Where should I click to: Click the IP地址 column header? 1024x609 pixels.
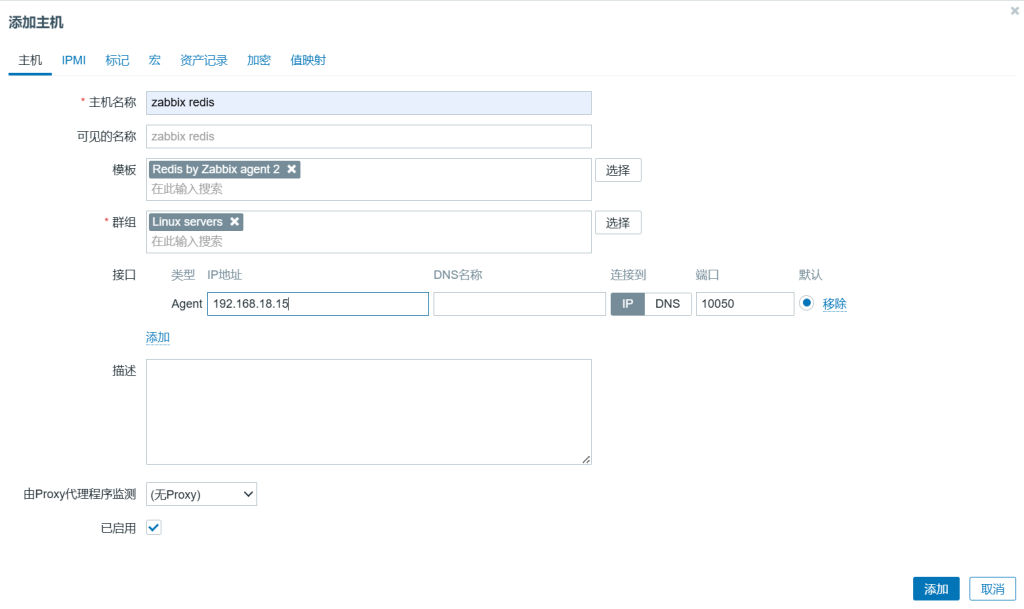pos(225,275)
